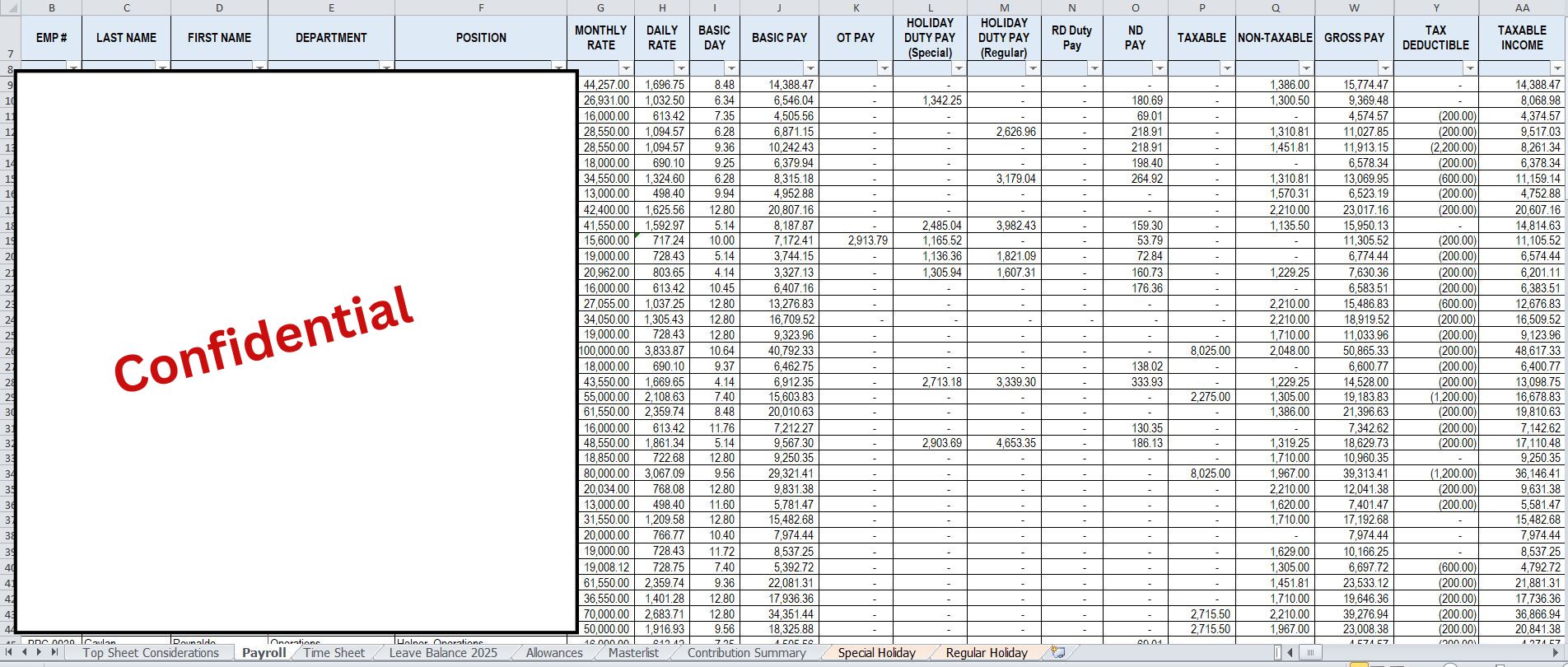Open Contribution Summary sheet tab
This screenshot has height=667, width=1568.
pyautogui.click(x=747, y=652)
